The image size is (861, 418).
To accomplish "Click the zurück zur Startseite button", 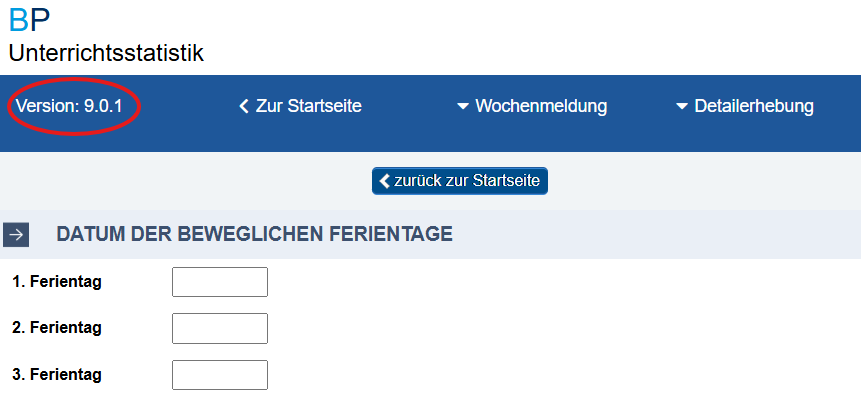I will pyautogui.click(x=460, y=181).
